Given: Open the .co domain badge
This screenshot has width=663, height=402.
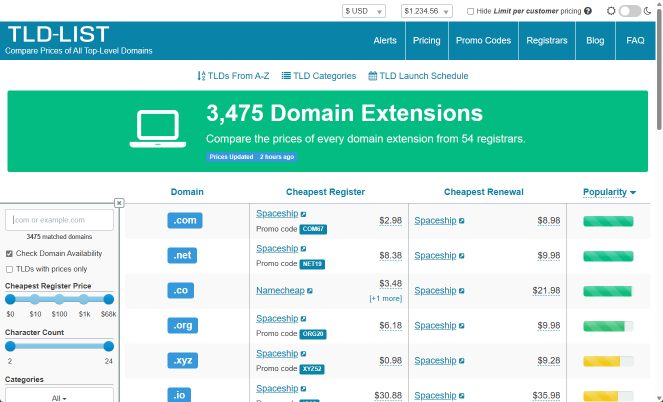Looking at the screenshot, I should [x=181, y=290].
